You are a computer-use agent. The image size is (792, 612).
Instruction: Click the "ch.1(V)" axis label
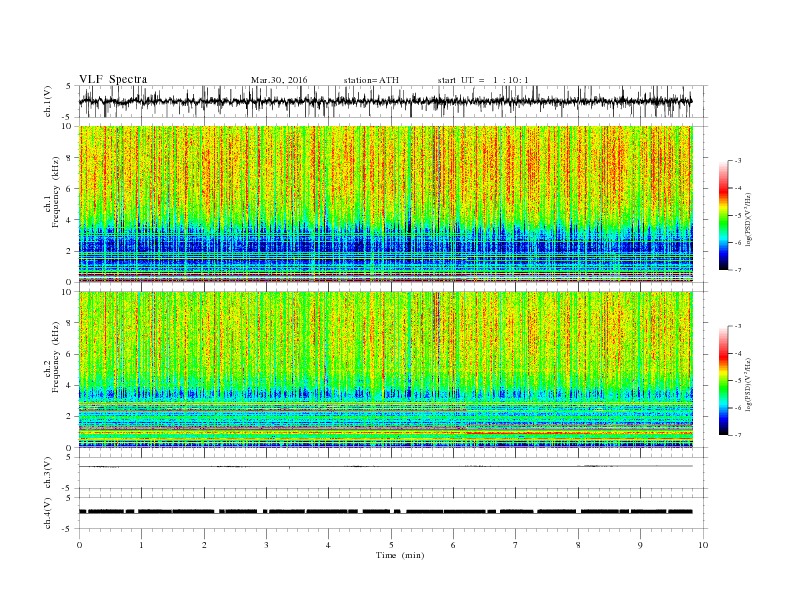[x=48, y=101]
